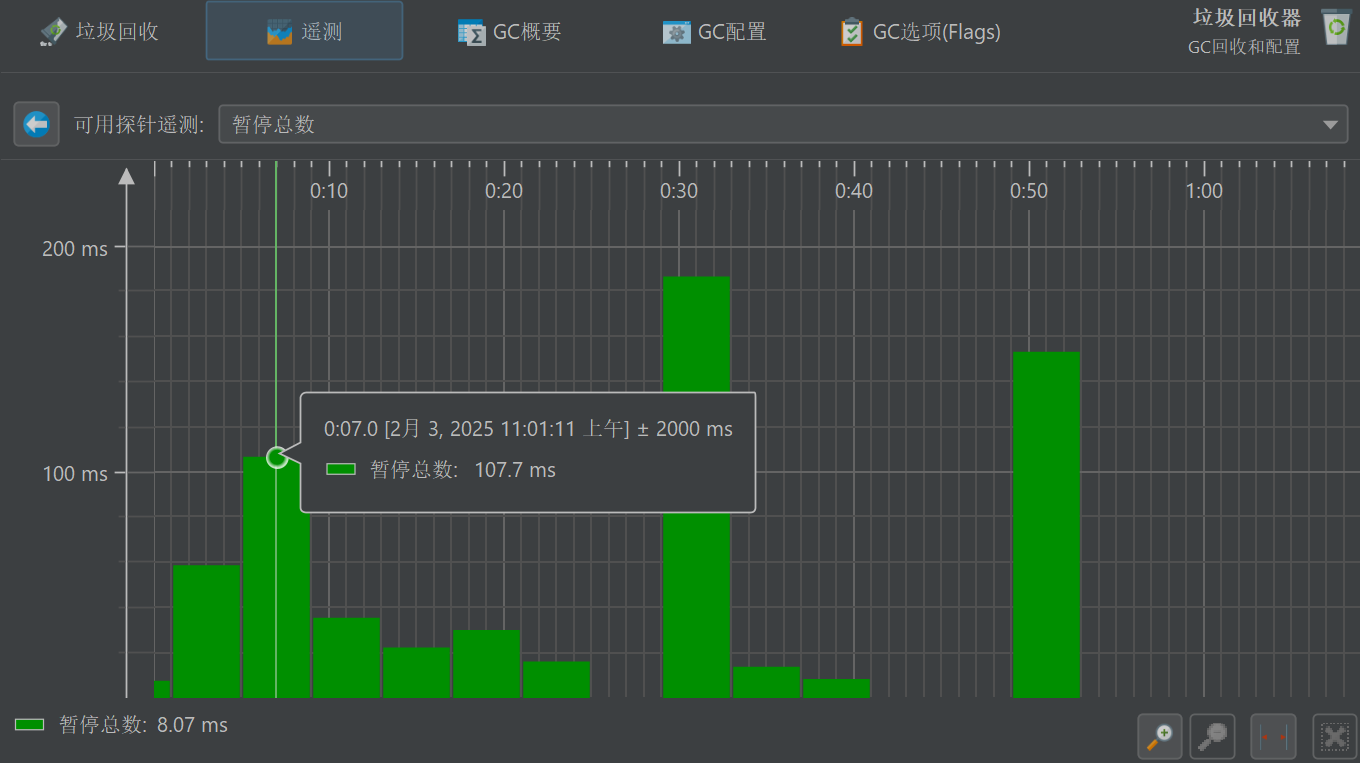
Task: Go to the GC配置 tab
Action: coord(715,32)
